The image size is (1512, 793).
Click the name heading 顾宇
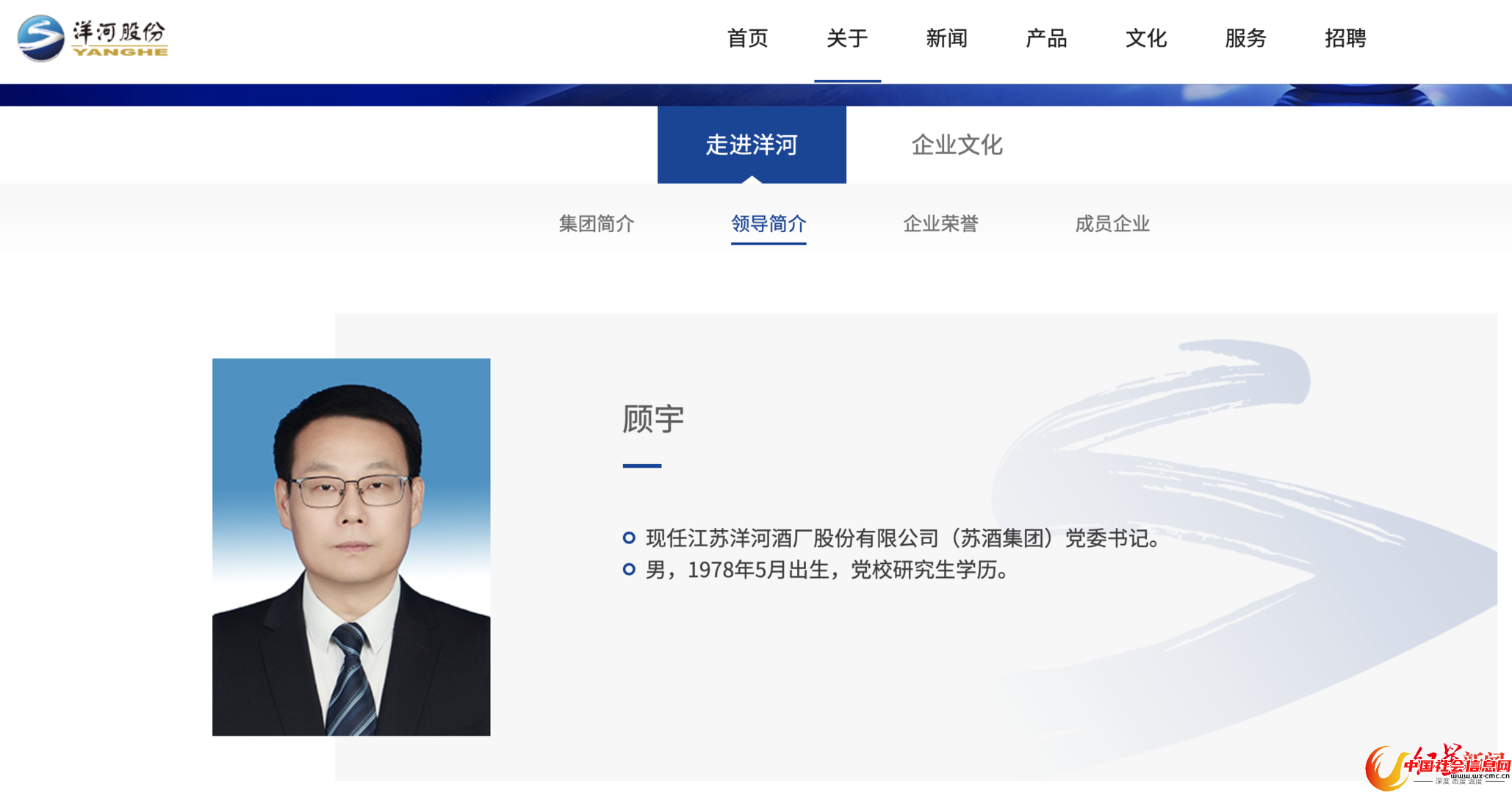point(653,419)
